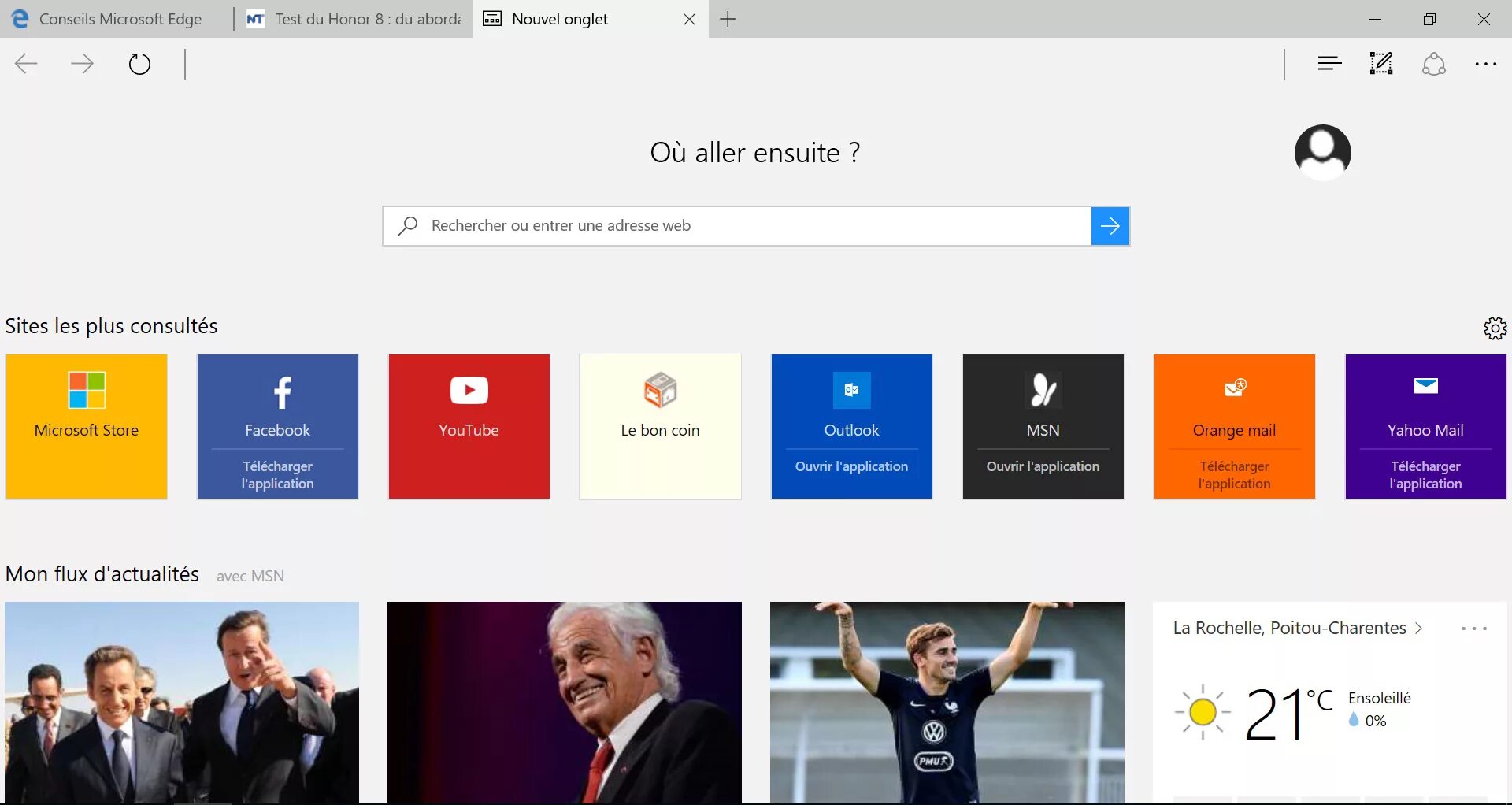Click the Outlook logo icon
Viewport: 1512px width, 805px height.
click(851, 390)
